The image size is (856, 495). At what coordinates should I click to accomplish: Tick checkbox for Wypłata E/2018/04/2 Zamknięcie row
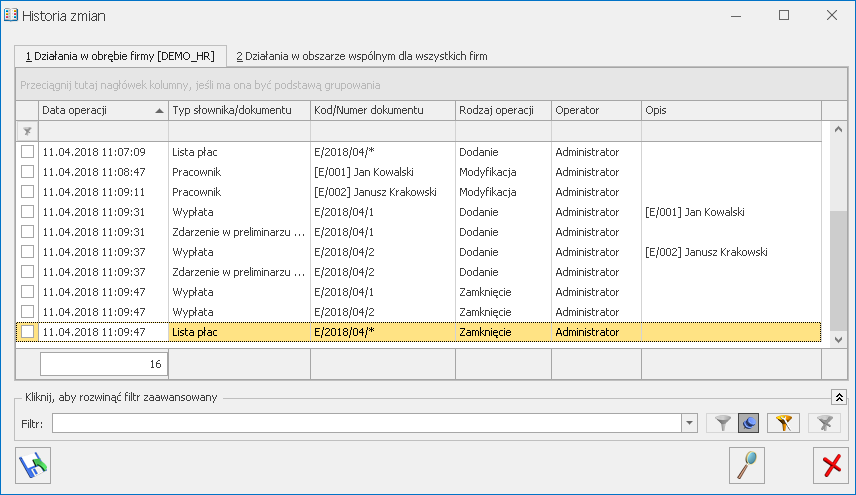pyautogui.click(x=27, y=312)
